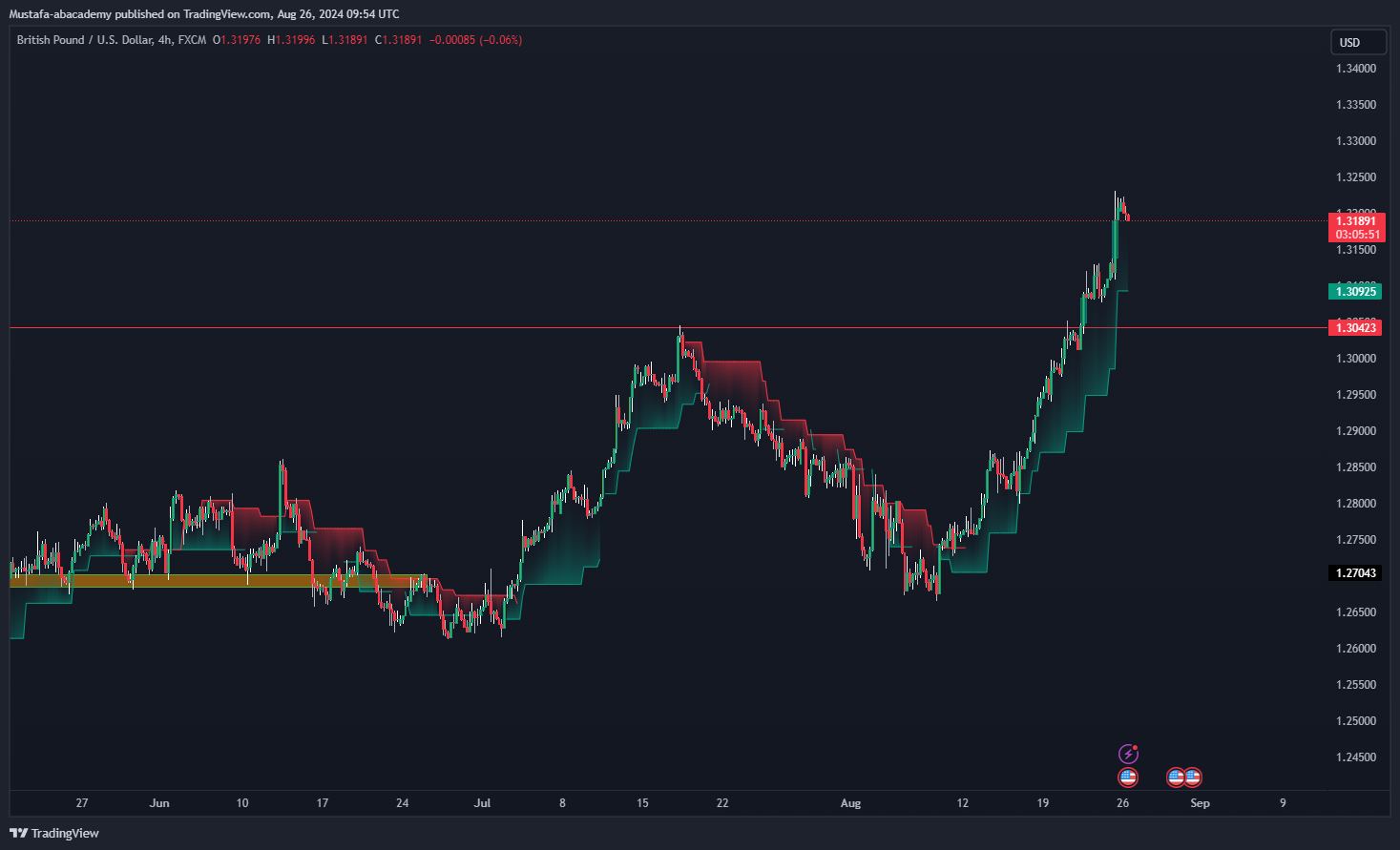
Task: Click the rightmost US flag economic event icon
Action: [1193, 777]
